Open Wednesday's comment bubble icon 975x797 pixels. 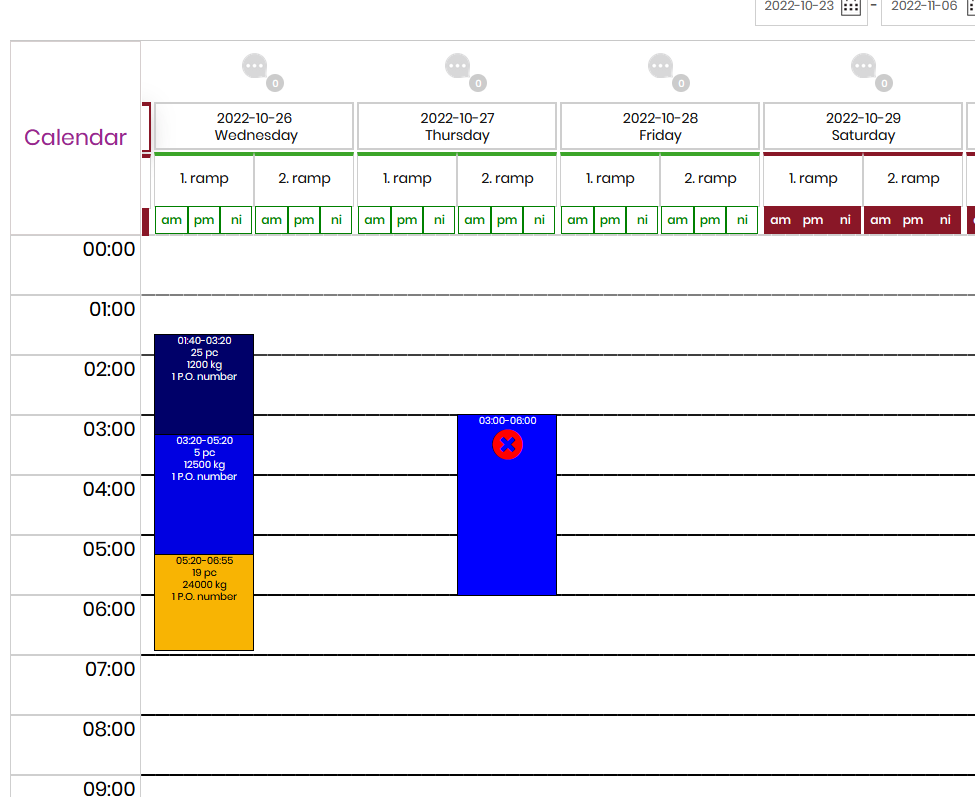coord(255,67)
